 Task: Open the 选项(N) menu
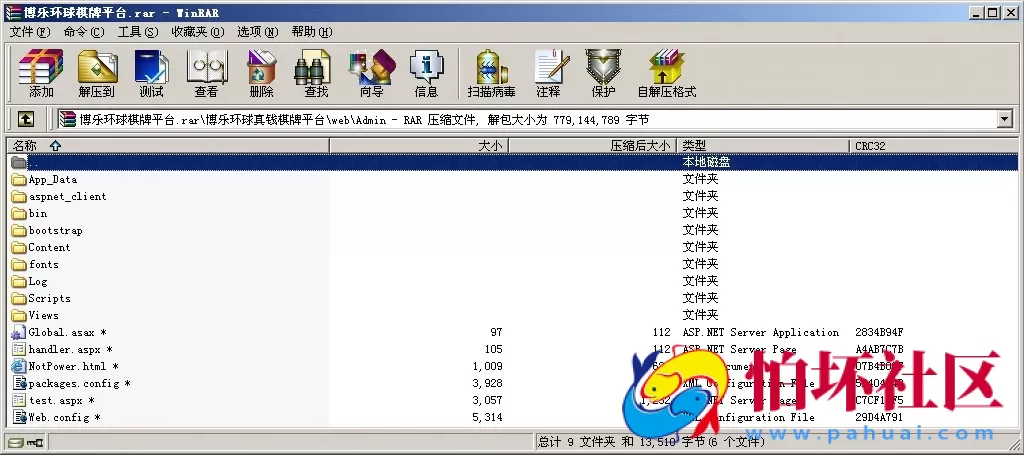(257, 32)
